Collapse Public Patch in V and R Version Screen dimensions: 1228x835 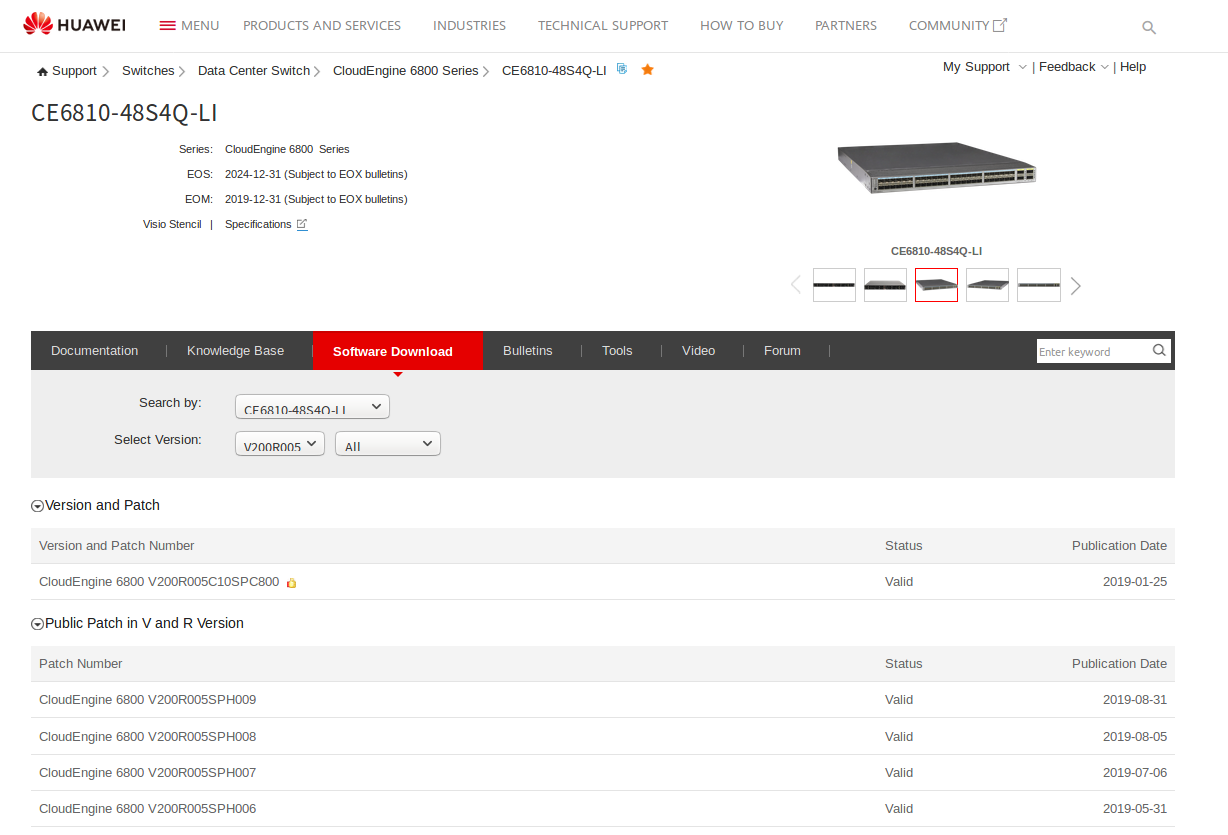tap(38, 624)
